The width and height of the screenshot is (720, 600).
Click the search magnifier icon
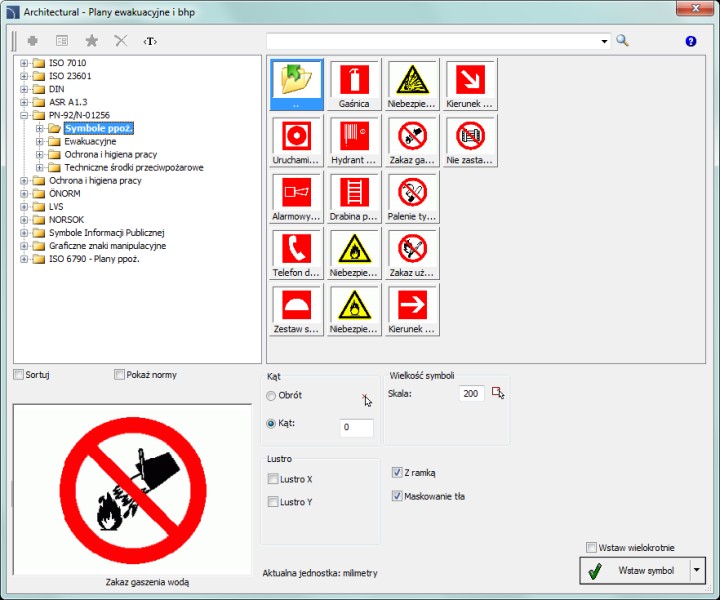[622, 41]
